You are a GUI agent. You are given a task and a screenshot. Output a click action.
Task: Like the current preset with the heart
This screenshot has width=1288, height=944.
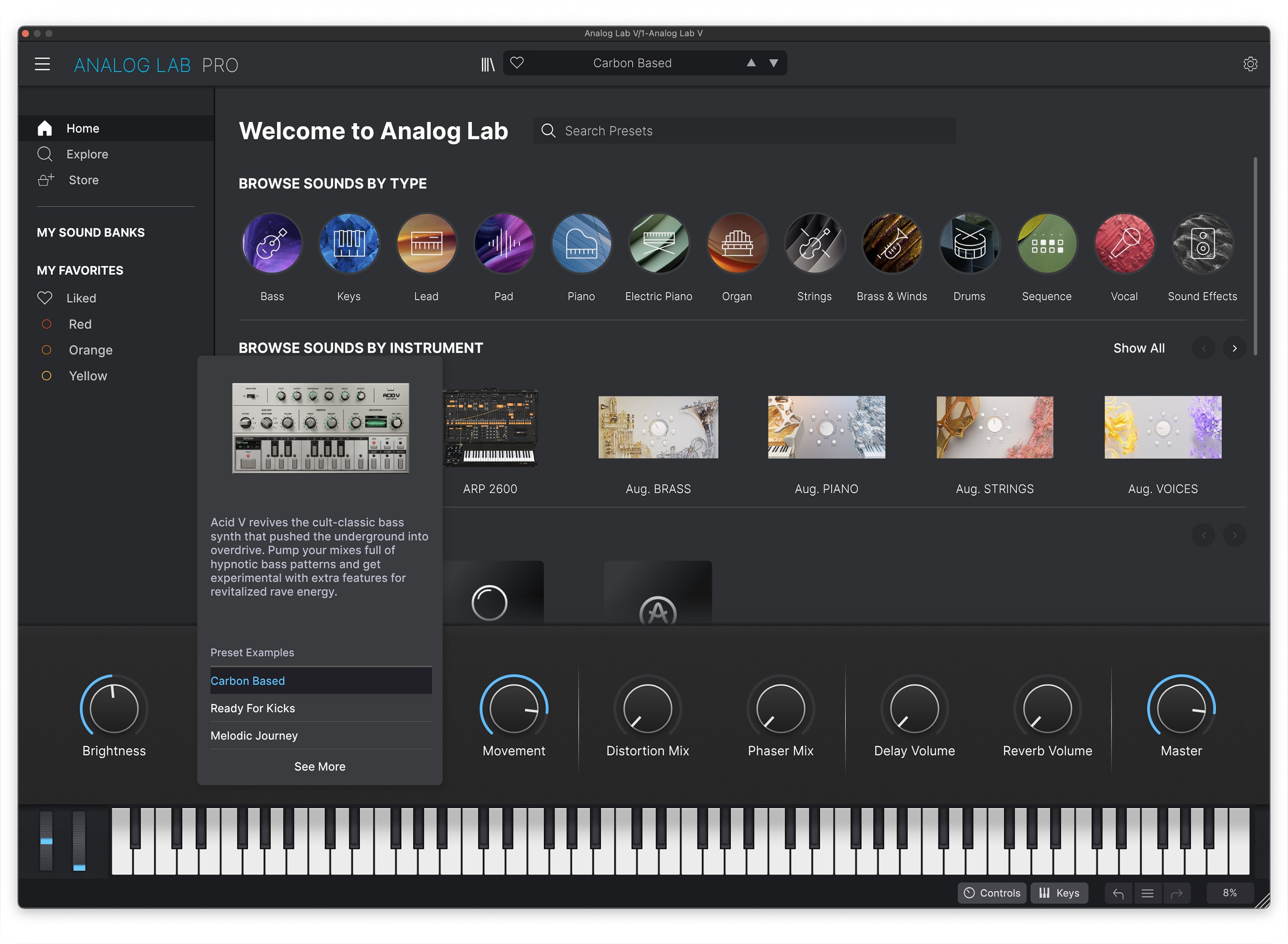(x=517, y=63)
